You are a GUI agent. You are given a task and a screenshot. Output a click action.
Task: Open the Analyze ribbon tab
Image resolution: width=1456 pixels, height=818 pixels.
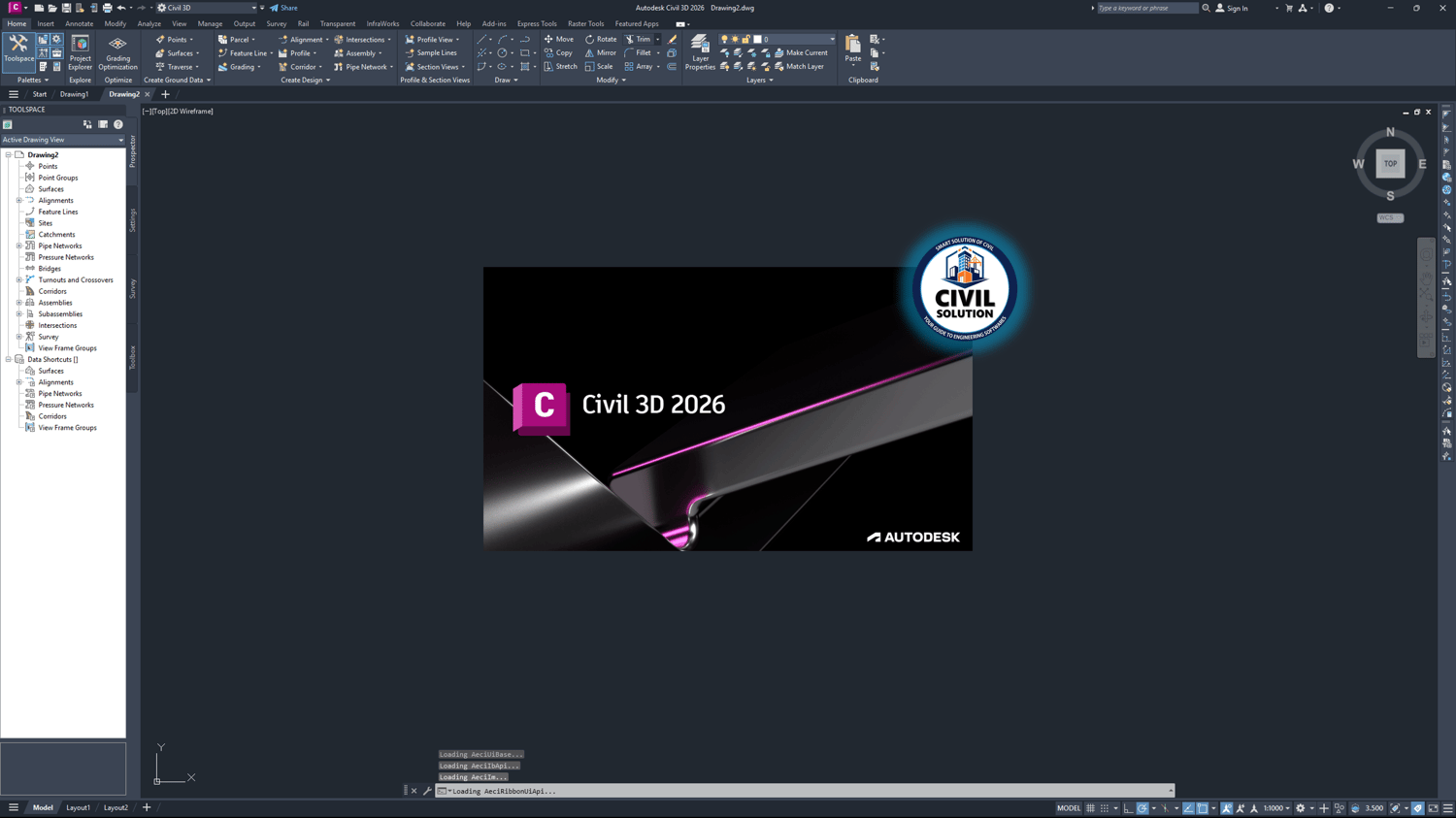(x=149, y=24)
